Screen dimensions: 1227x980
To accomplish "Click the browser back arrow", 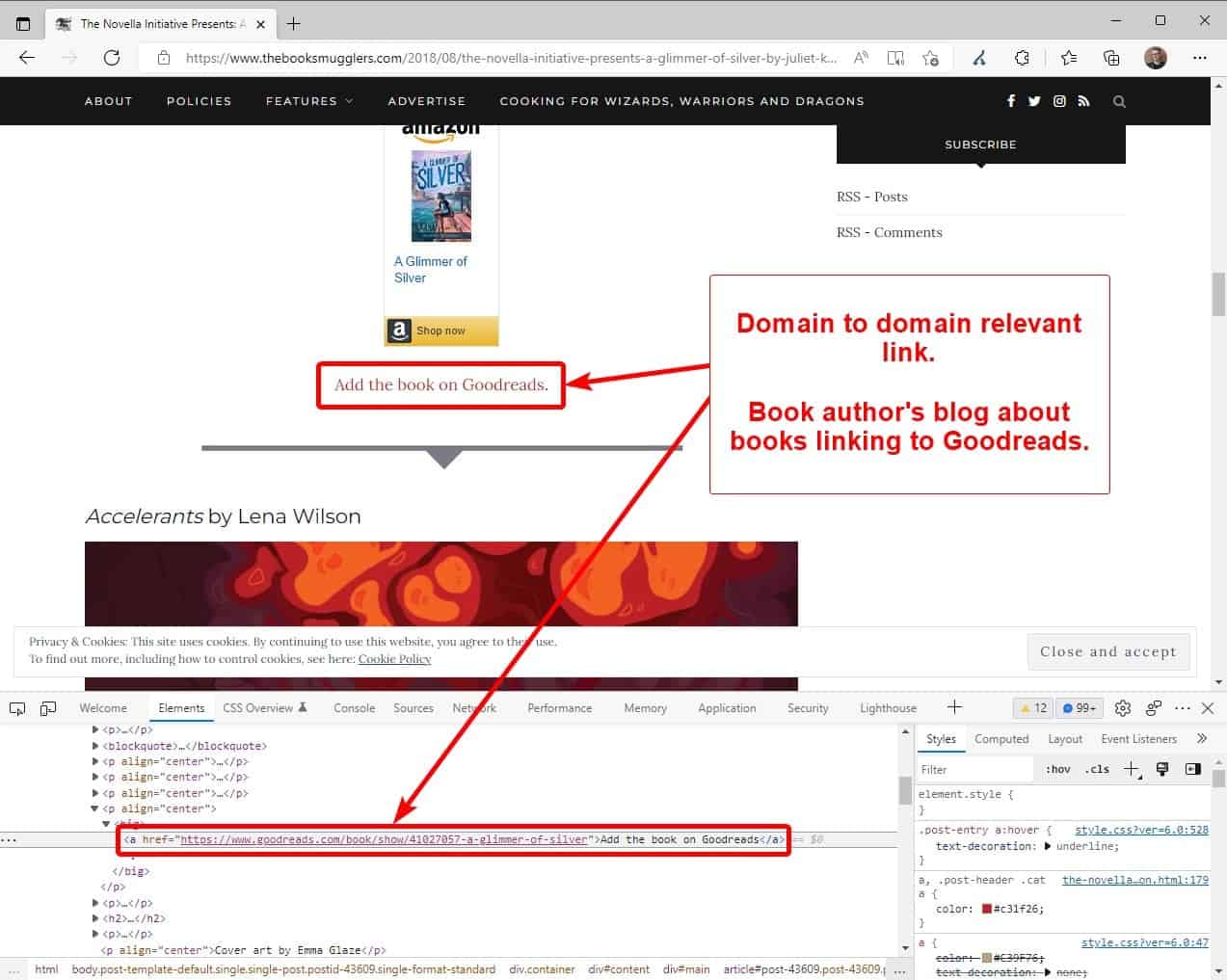I will 27,58.
